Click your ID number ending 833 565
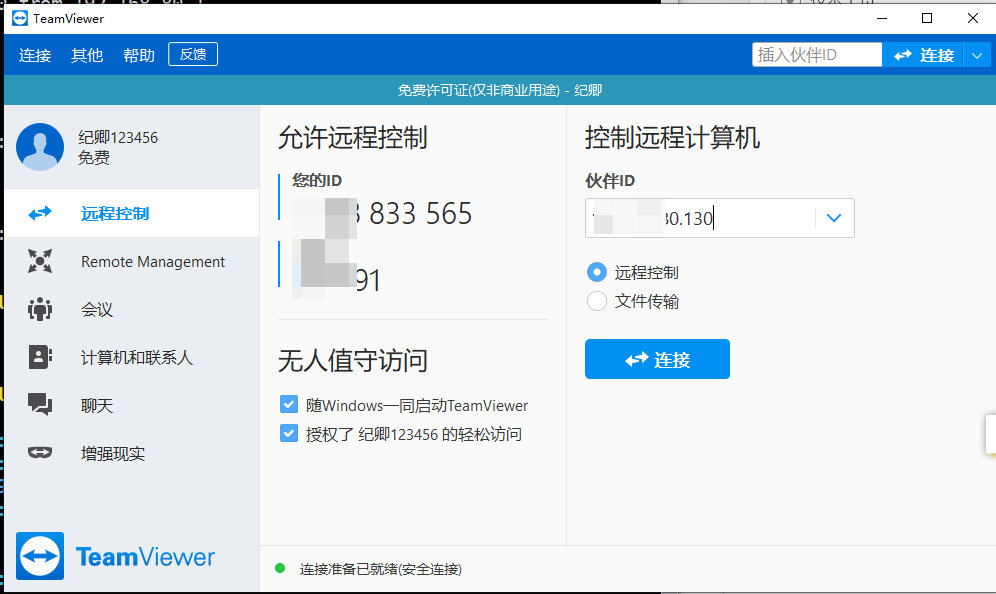 click(x=382, y=213)
